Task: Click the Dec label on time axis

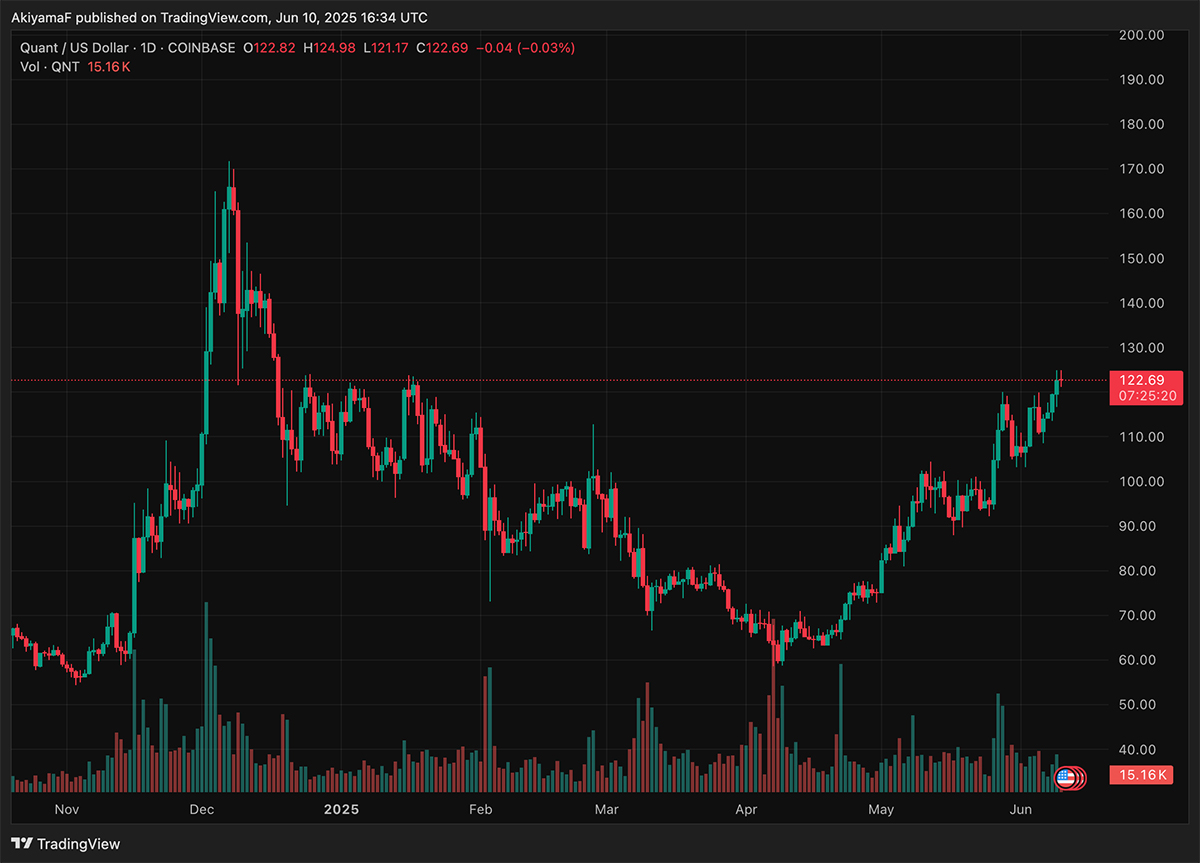Action: coord(203,808)
